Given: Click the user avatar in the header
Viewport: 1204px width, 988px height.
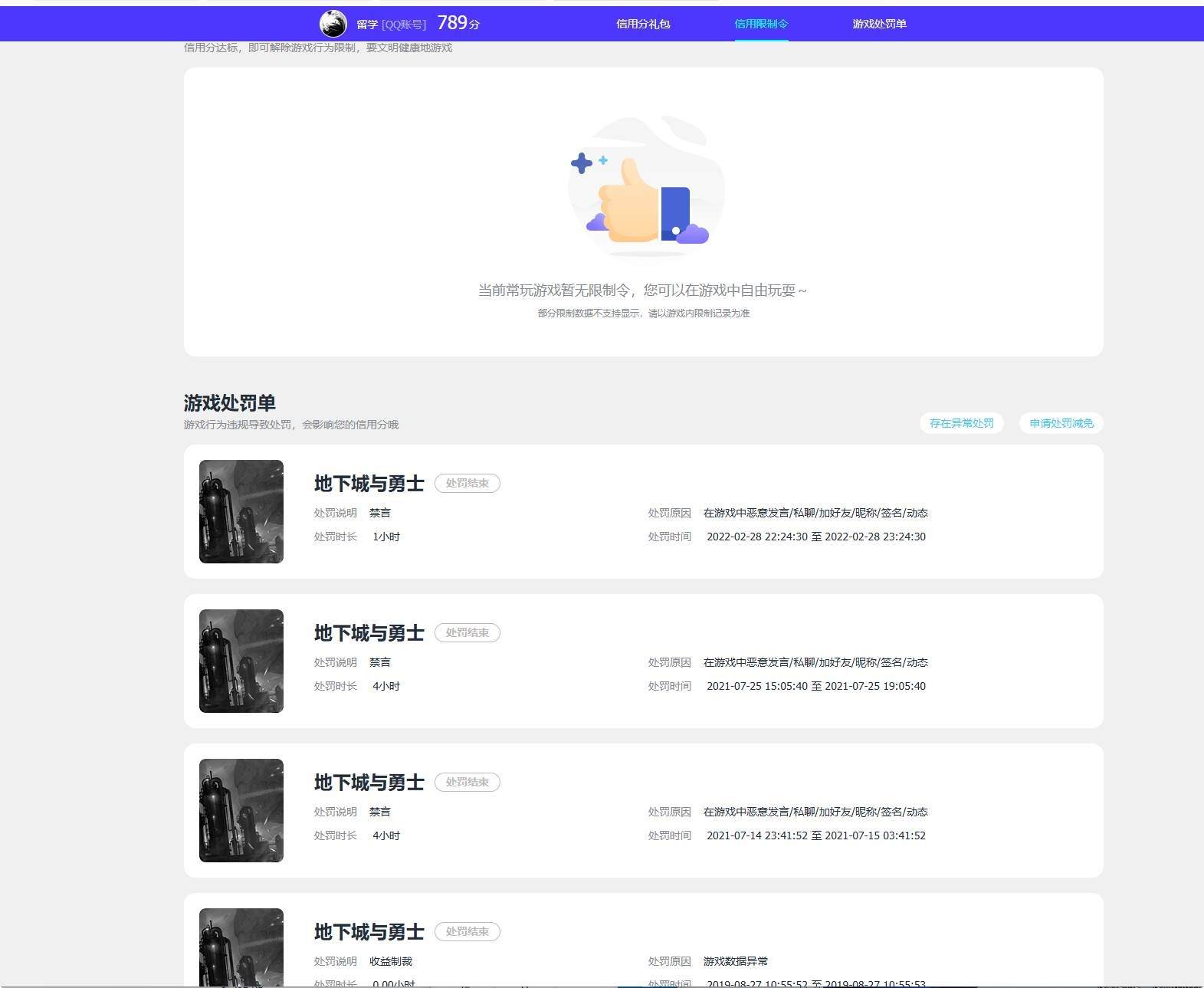Looking at the screenshot, I should tap(333, 24).
